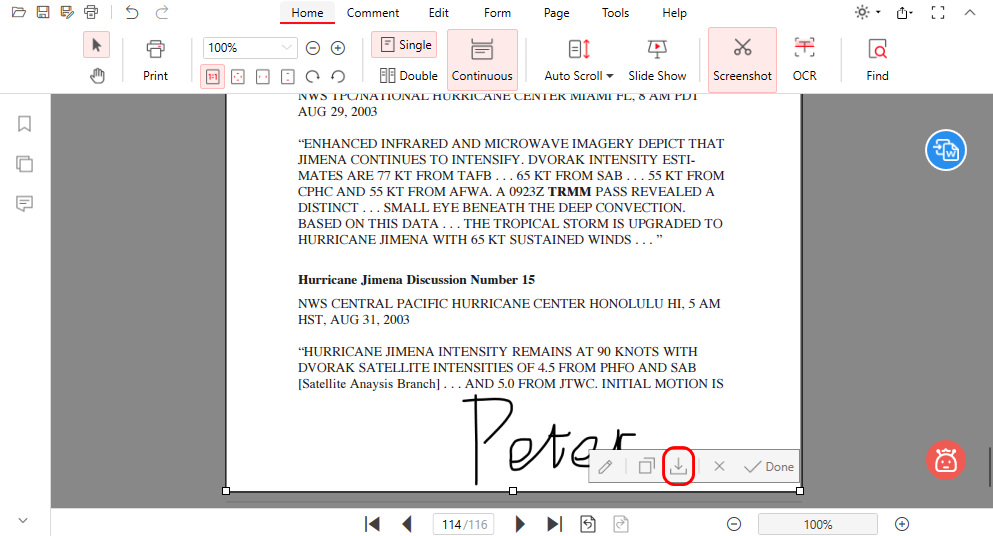Screen dimensions: 993x536
Task: Toggle the fit page view mode
Action: [x=237, y=77]
